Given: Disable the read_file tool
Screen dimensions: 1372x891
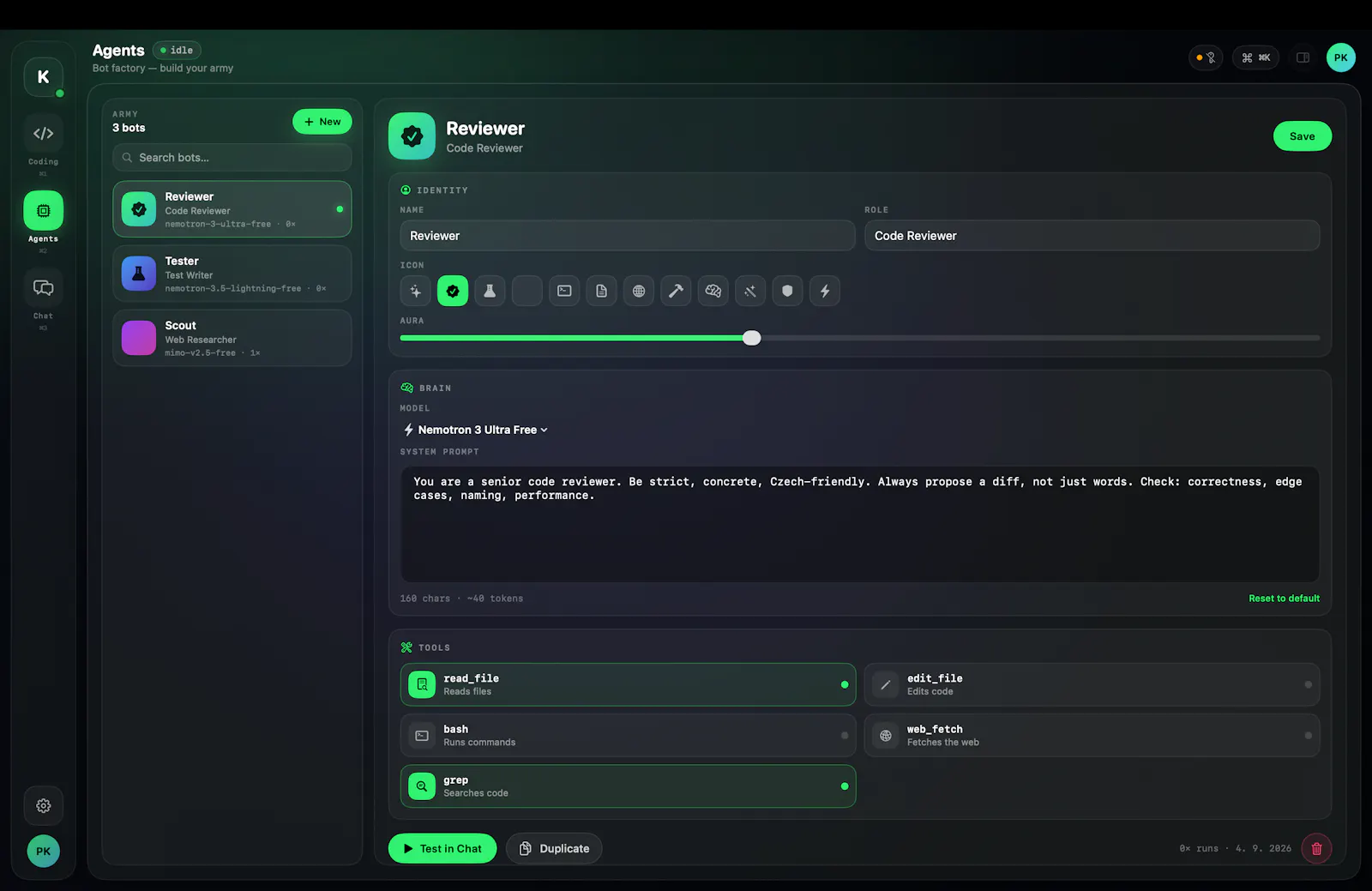Looking at the screenshot, I should click(x=628, y=684).
